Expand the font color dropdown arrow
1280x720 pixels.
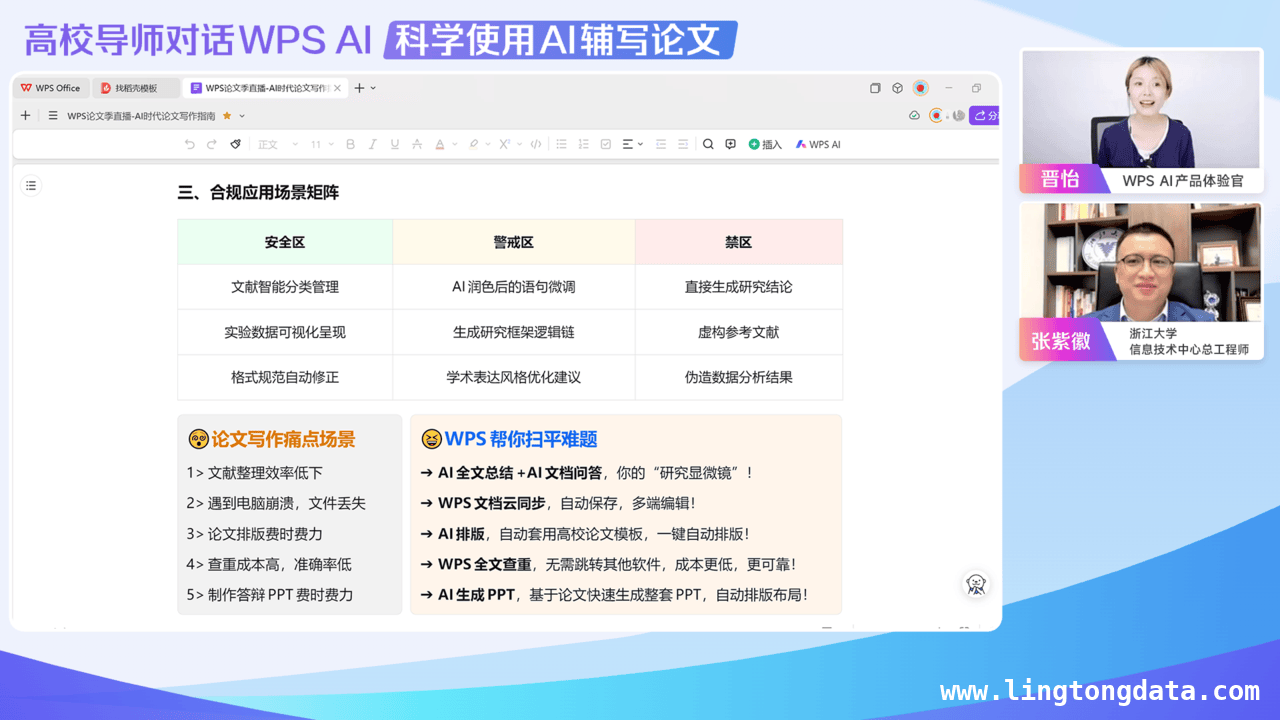tap(453, 144)
